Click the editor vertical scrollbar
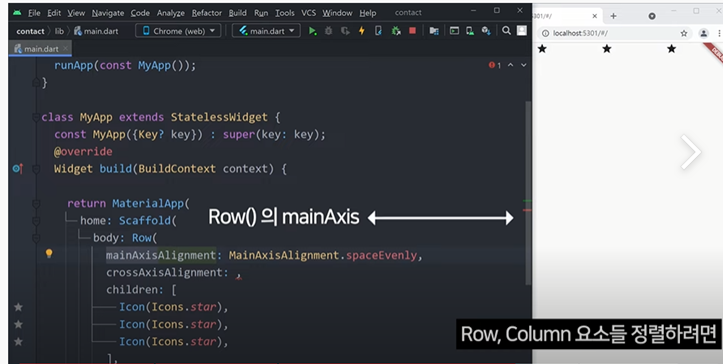Viewport: 723px width, 364px height. click(x=527, y=194)
